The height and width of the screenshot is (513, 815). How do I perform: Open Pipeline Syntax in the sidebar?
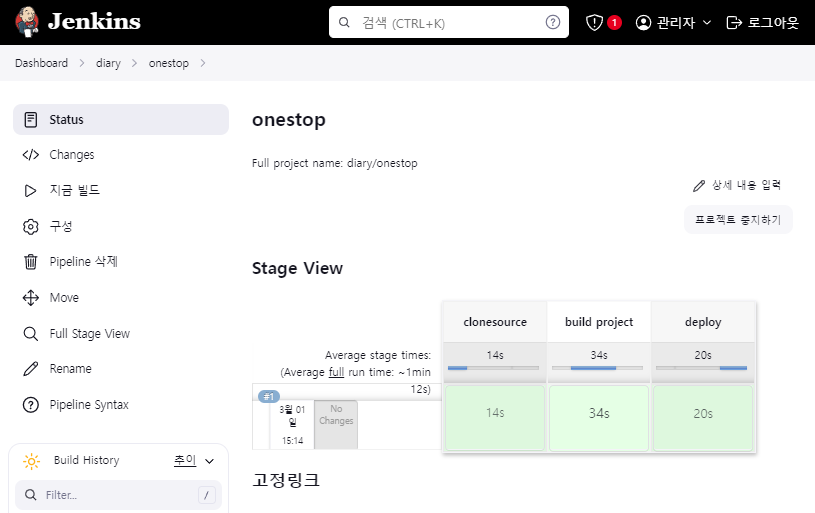121,404
